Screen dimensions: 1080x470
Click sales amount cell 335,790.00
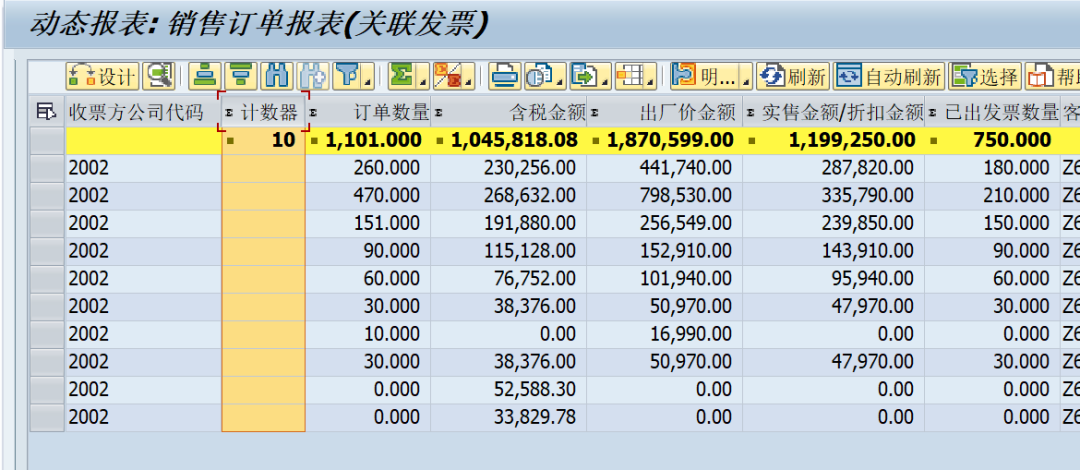point(833,196)
